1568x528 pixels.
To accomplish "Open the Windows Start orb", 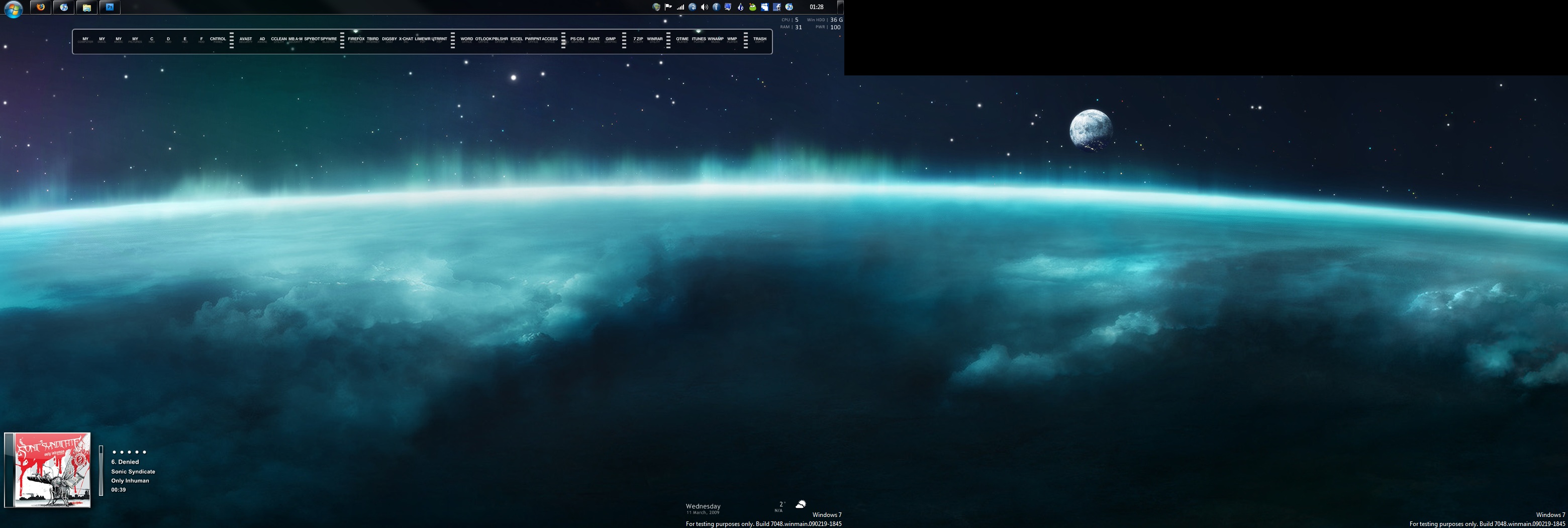I will pos(13,9).
